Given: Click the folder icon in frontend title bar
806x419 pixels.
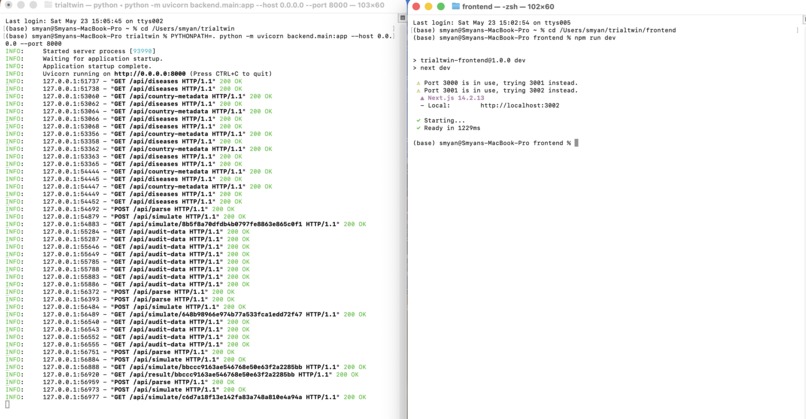Looking at the screenshot, I should (x=455, y=7).
